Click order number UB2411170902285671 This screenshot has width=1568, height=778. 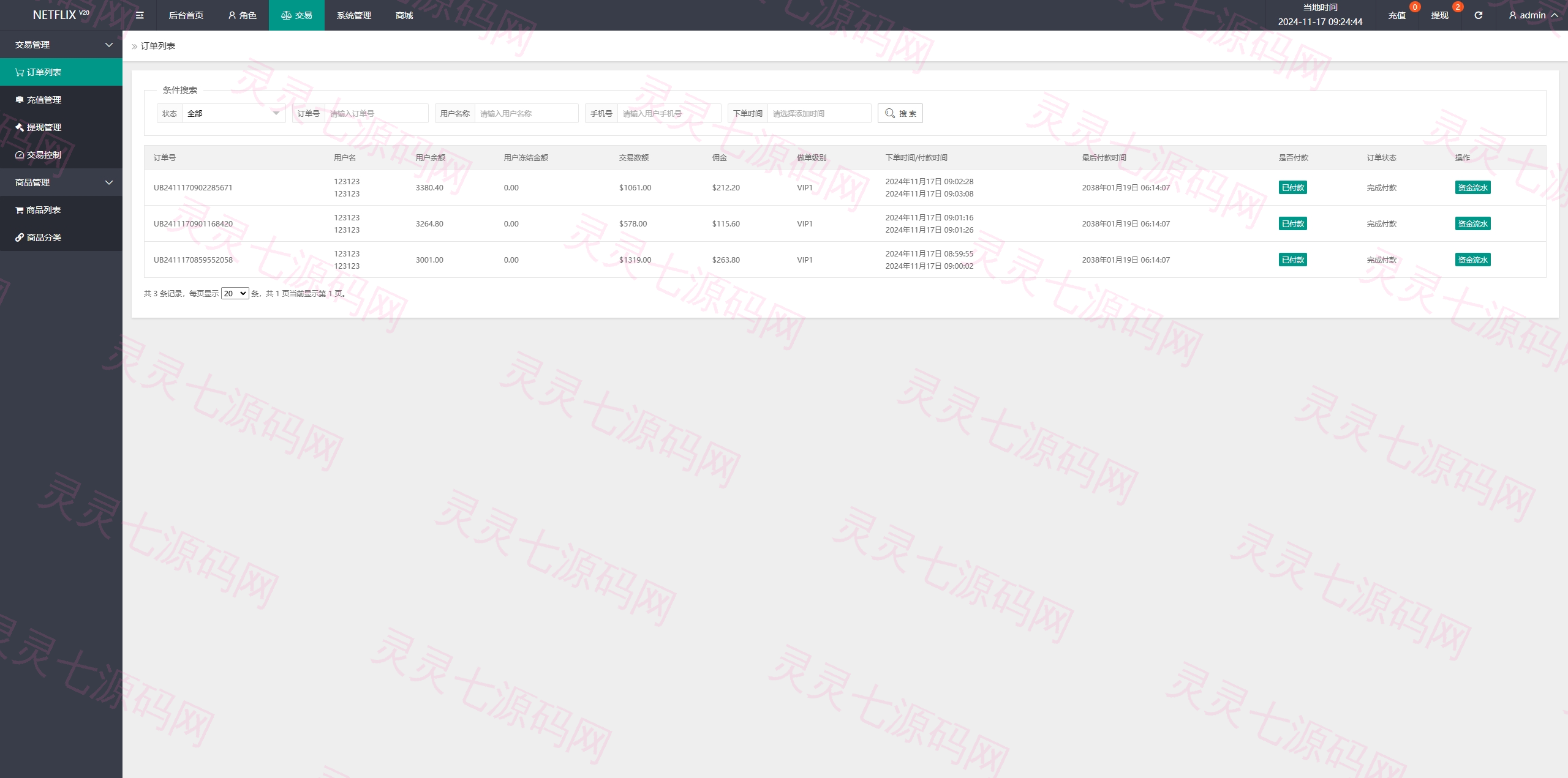(193, 187)
